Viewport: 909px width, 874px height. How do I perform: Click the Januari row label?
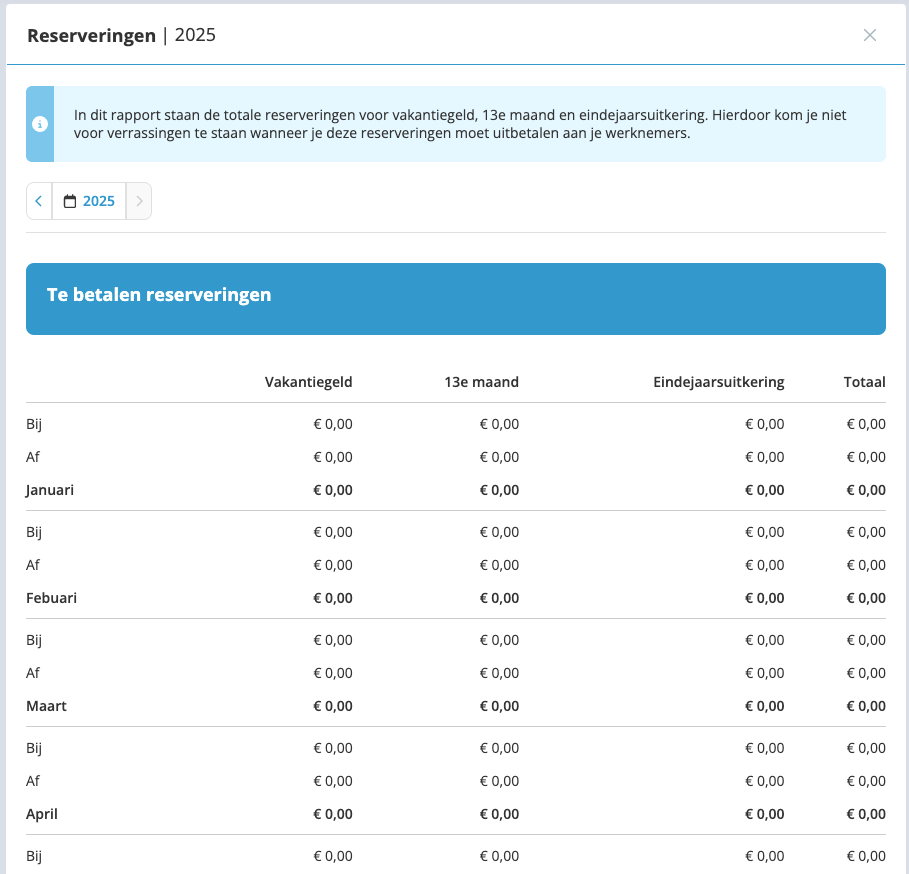tap(50, 490)
